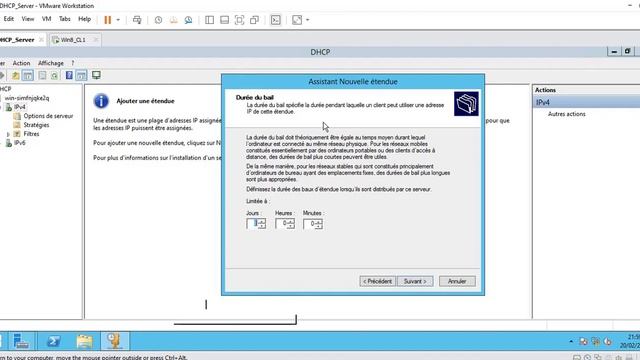
Task: Click the Ajouter une étendue info icon
Action: (x=101, y=101)
